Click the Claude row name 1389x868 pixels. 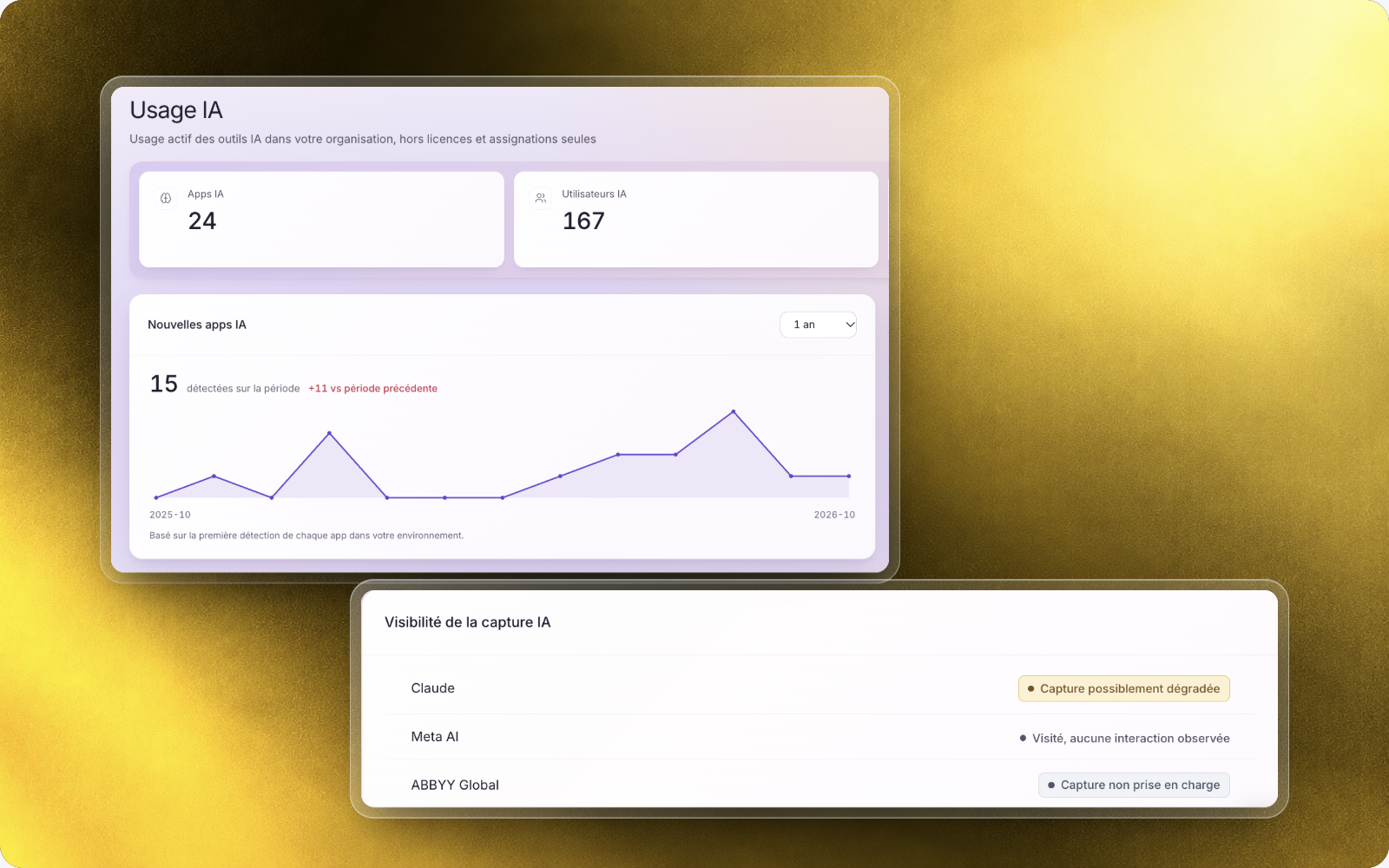pyautogui.click(x=432, y=688)
